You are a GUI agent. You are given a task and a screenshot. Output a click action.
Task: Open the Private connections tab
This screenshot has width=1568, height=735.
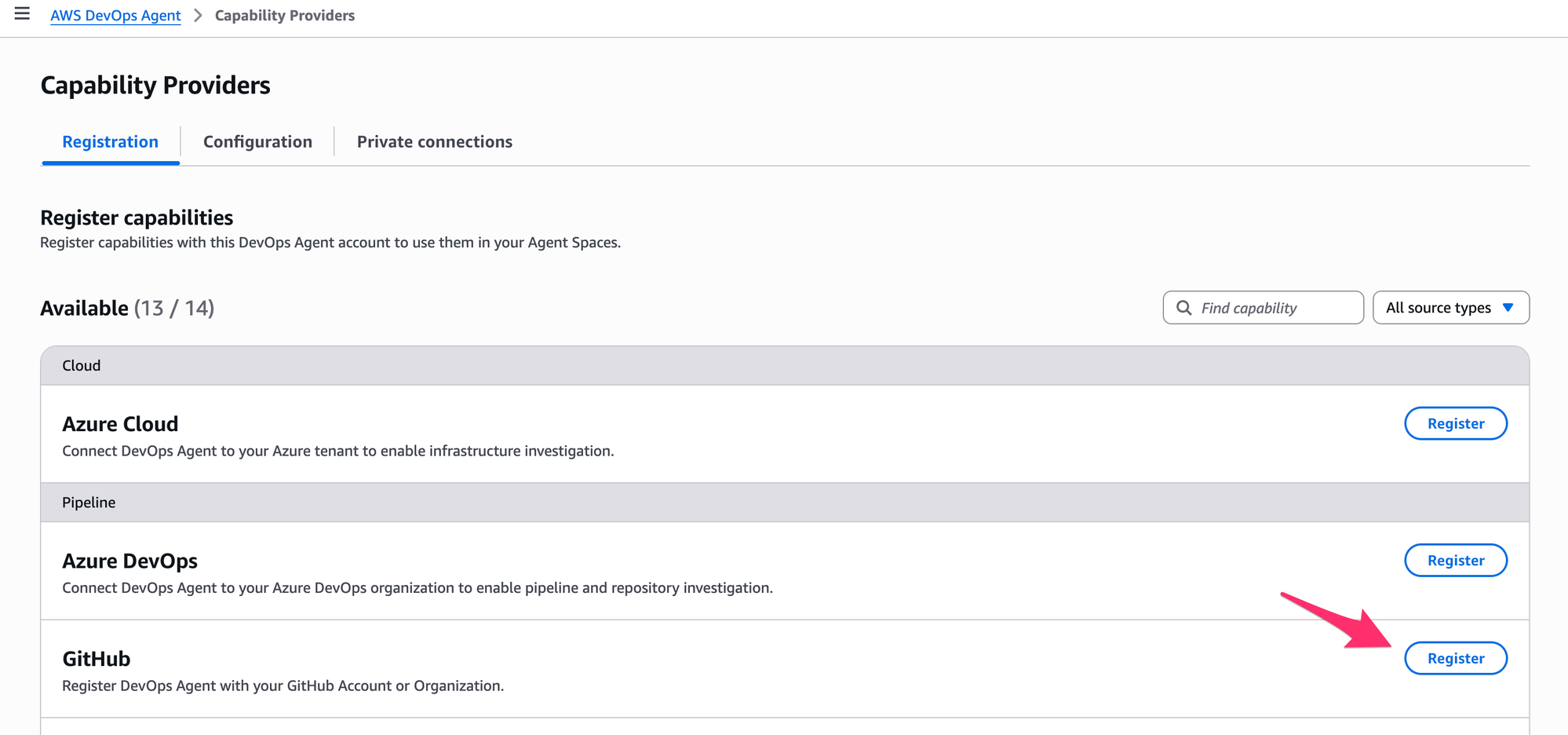(434, 142)
